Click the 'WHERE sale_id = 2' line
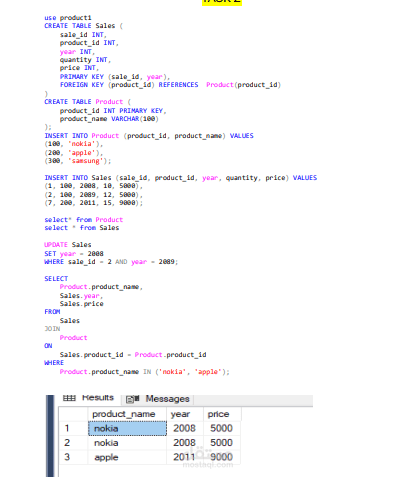This screenshot has height=479, width=416. point(111,262)
